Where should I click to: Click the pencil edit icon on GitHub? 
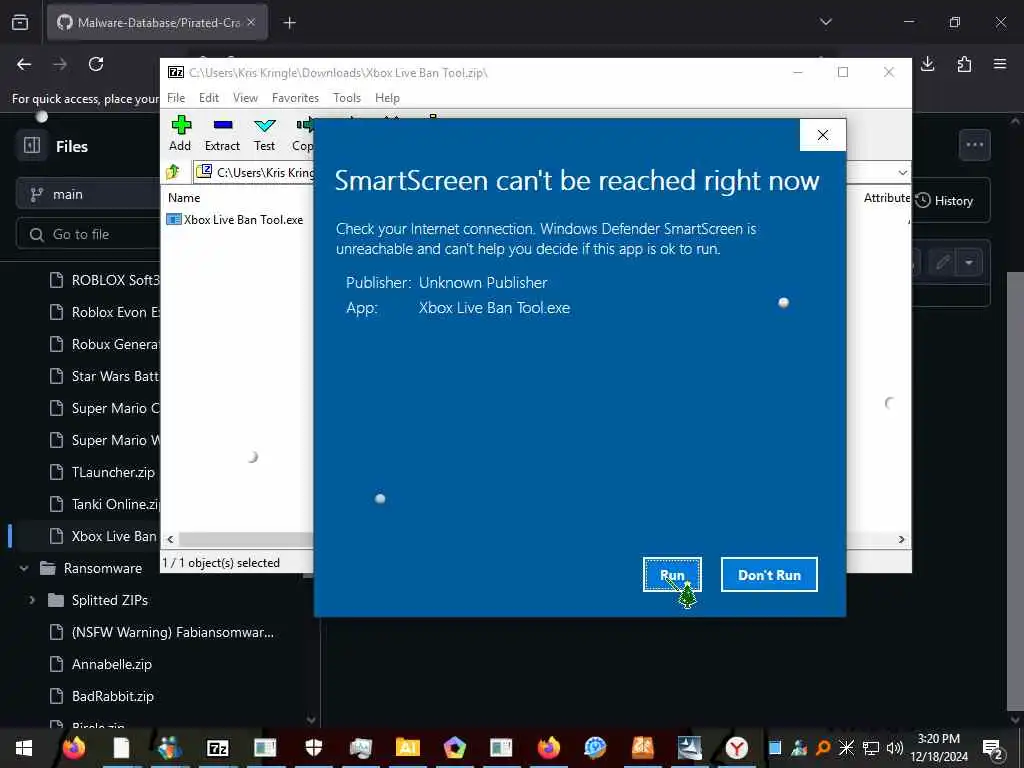point(942,263)
